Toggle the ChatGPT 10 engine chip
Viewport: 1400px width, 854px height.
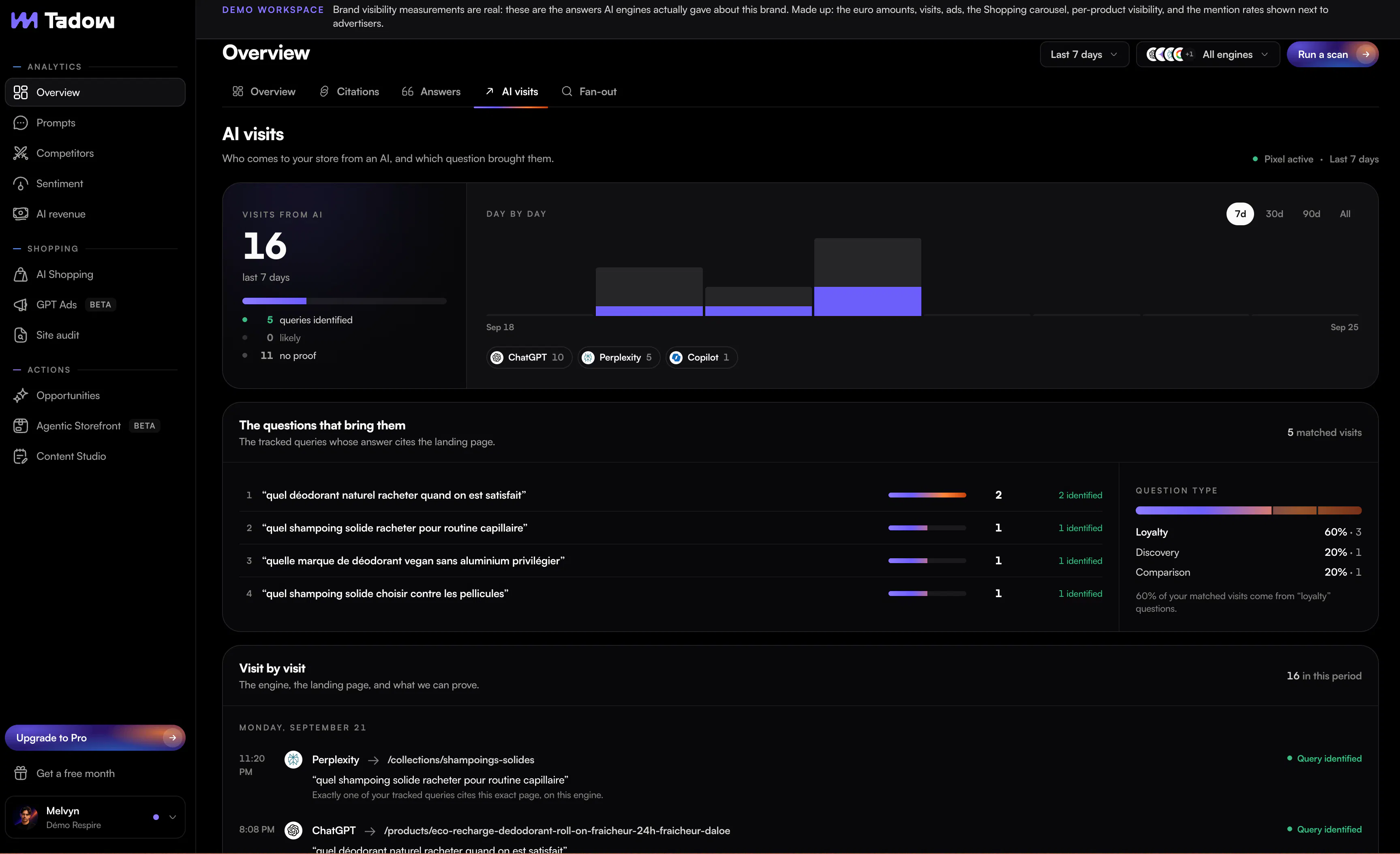529,357
